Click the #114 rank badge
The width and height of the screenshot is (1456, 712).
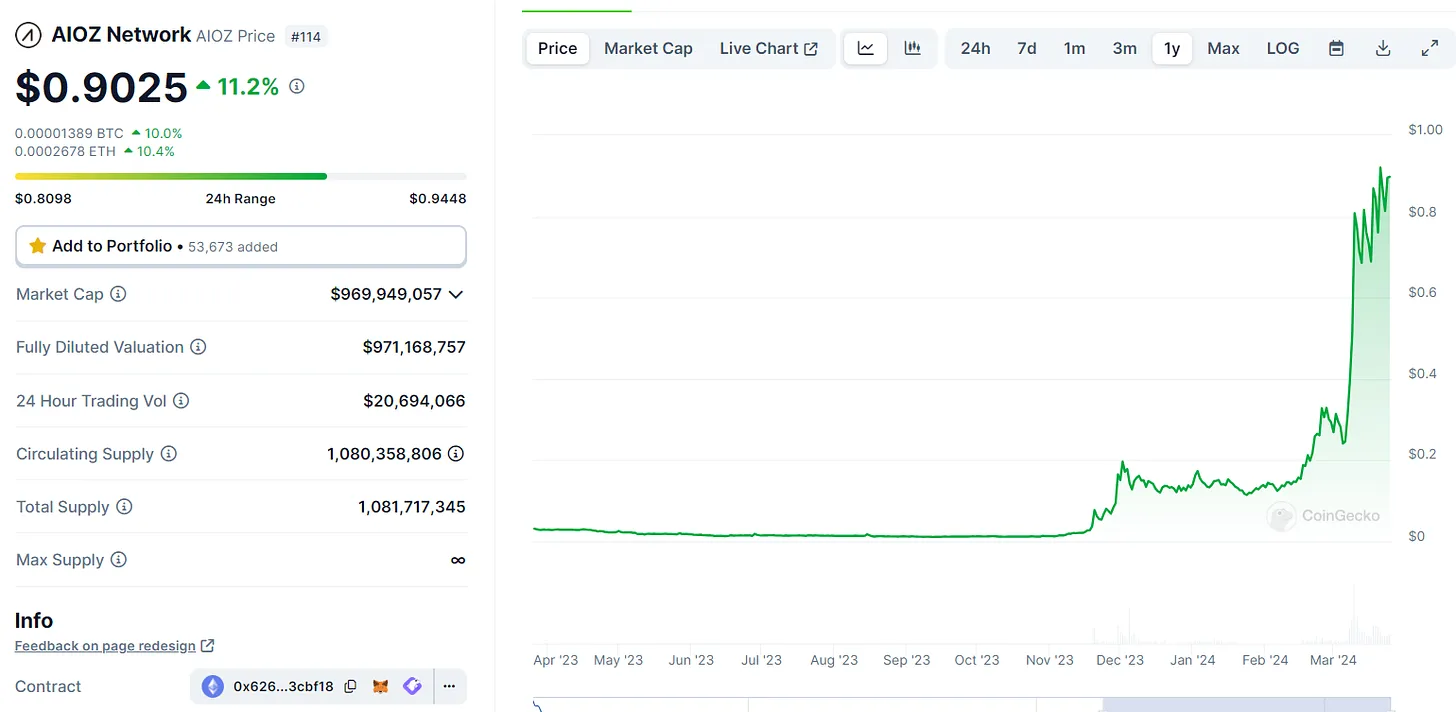[x=306, y=36]
